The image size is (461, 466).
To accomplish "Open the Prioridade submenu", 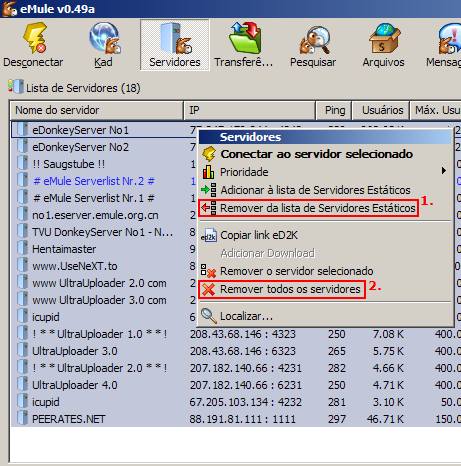I will 325,172.
